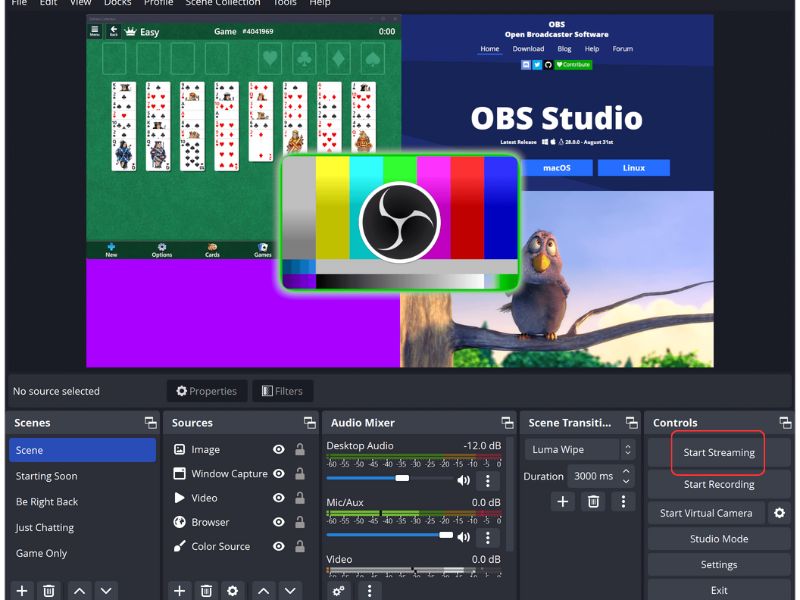This screenshot has height=600, width=800.
Task: Mute Desktop Audio with speaker icon
Action: point(464,480)
